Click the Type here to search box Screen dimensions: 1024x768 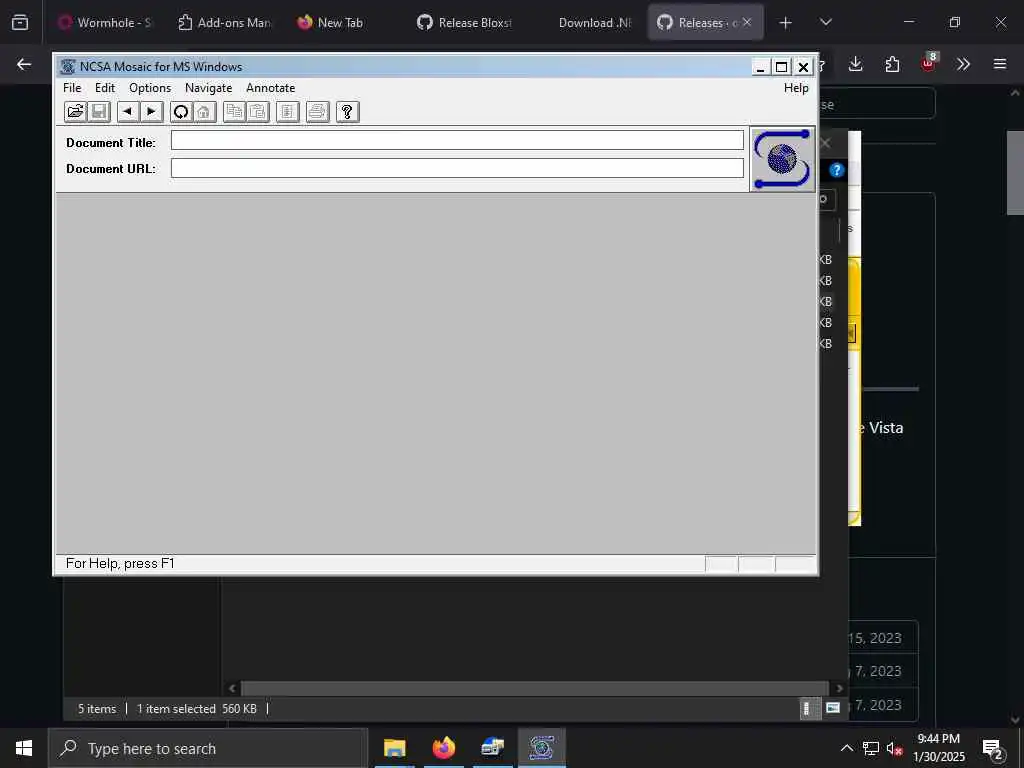[208, 748]
